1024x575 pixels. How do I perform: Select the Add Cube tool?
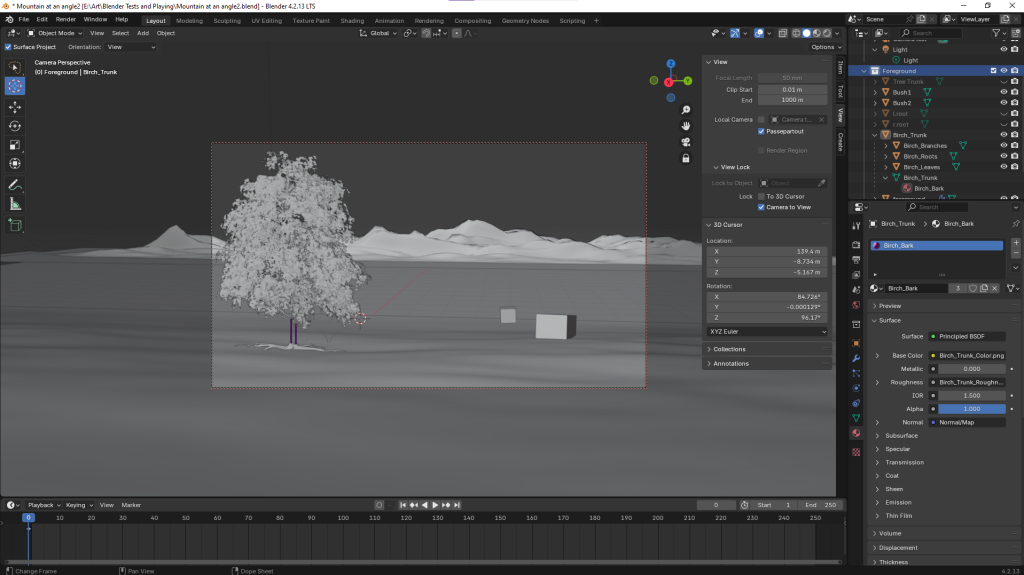(x=15, y=226)
